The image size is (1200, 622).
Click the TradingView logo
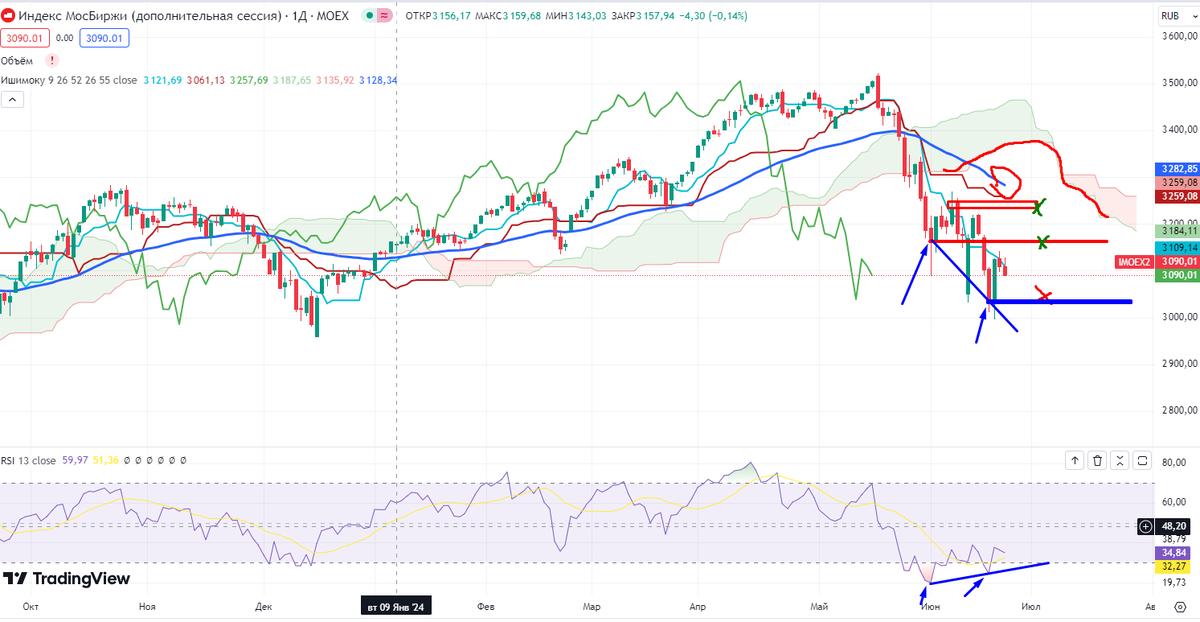(x=66, y=578)
